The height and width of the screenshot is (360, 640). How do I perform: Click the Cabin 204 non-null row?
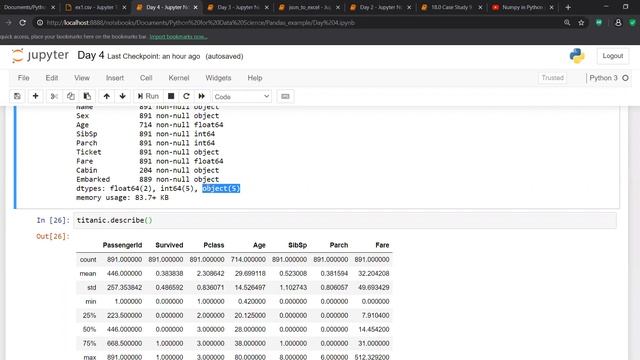point(147,170)
